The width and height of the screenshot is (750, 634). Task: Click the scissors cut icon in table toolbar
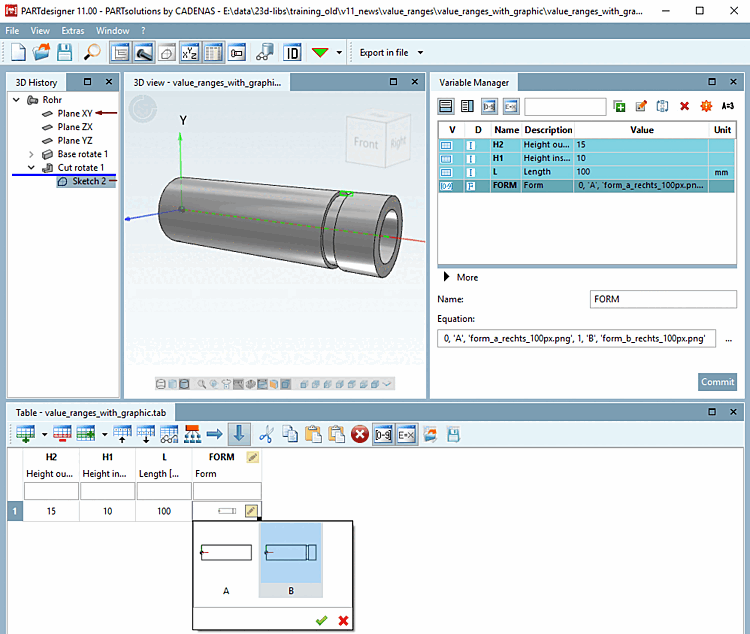266,434
